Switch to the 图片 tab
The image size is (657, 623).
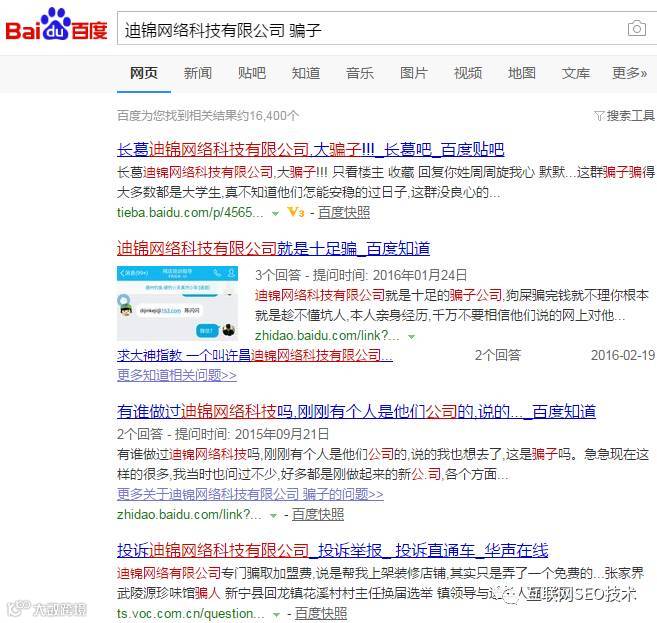(x=414, y=73)
